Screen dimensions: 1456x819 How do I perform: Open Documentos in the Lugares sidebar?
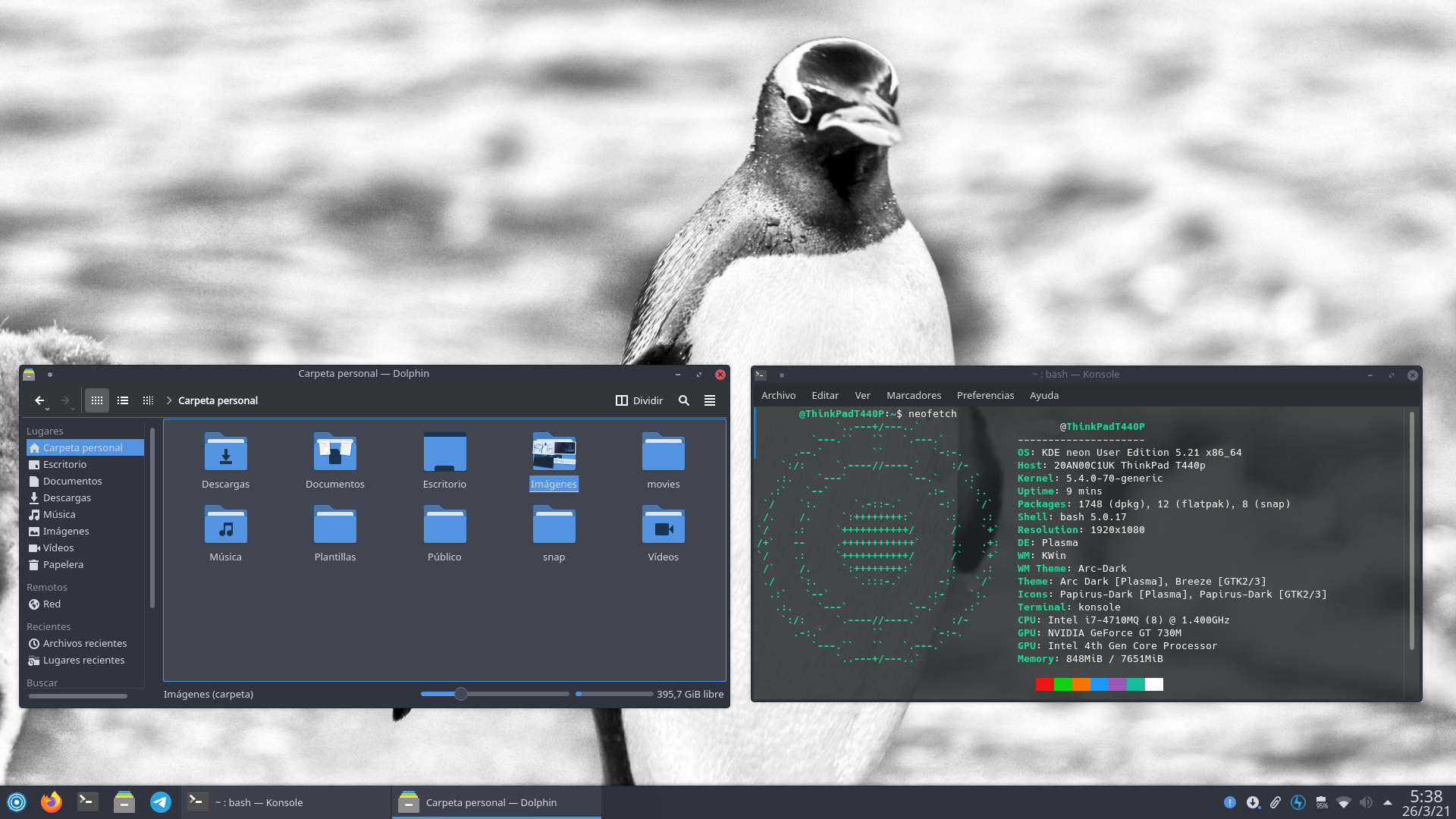point(85,481)
